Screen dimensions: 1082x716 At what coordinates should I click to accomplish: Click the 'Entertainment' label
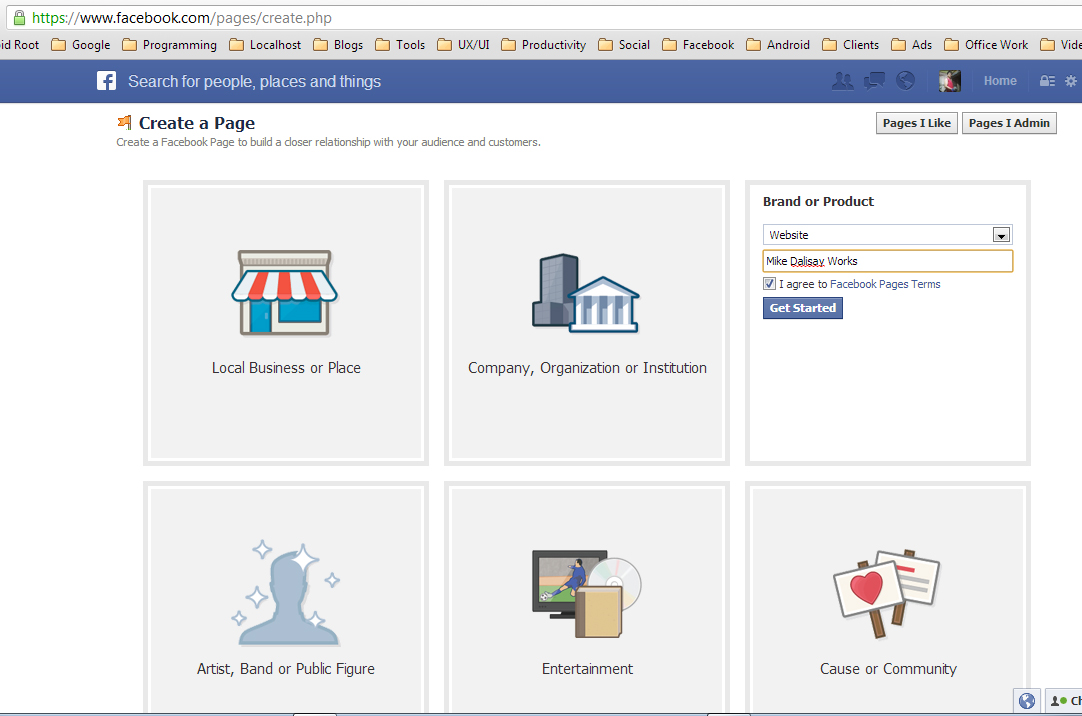pos(587,668)
